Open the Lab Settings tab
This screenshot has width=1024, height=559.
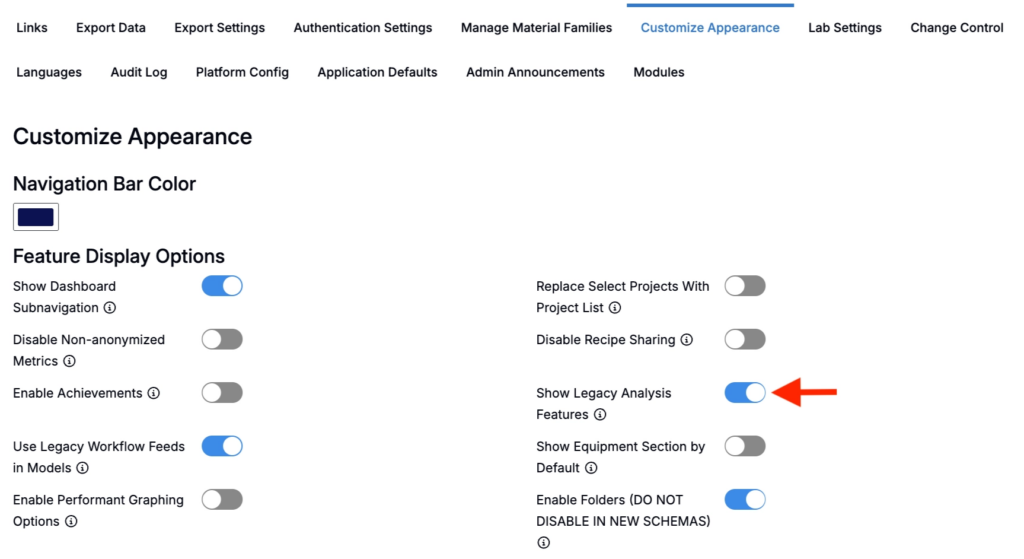[845, 28]
